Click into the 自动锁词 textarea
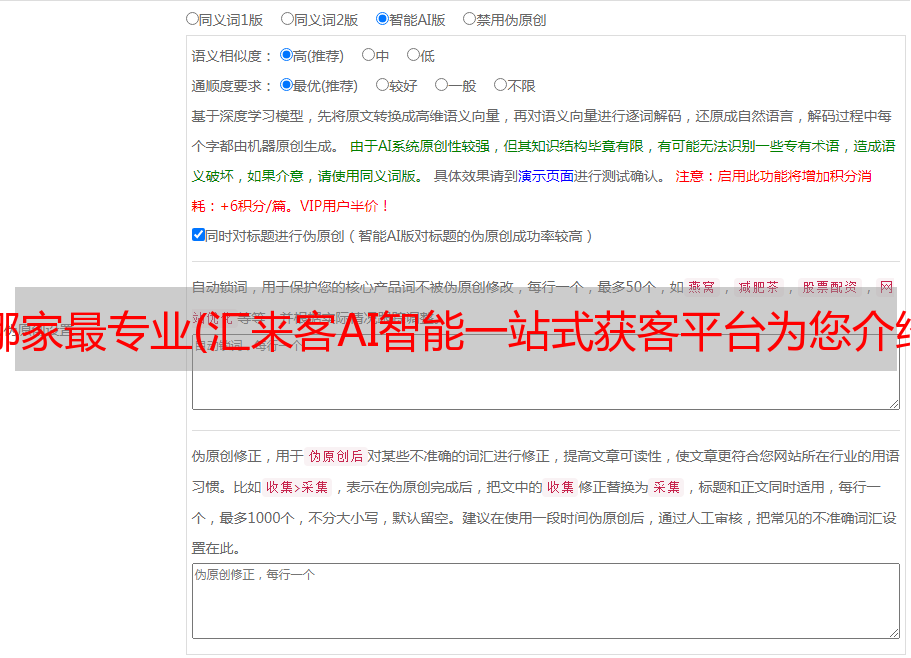 pos(546,372)
